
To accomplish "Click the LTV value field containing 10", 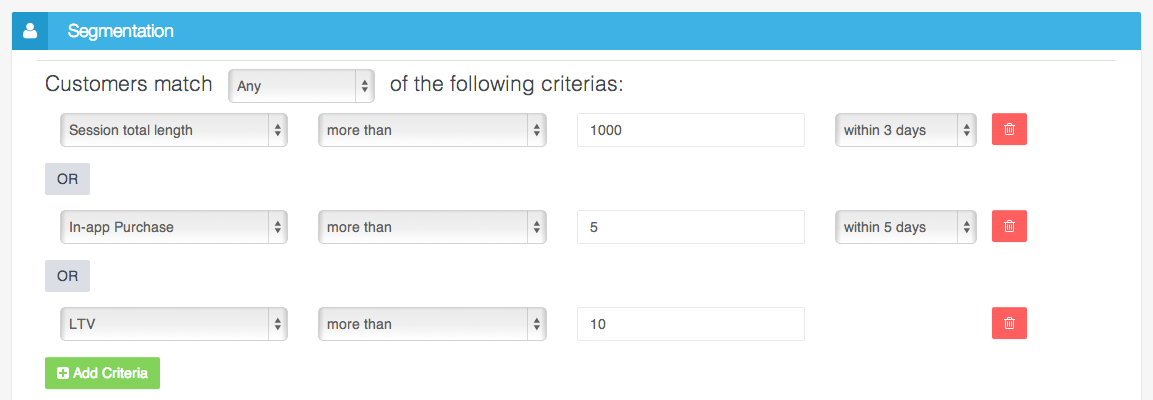I will click(690, 324).
